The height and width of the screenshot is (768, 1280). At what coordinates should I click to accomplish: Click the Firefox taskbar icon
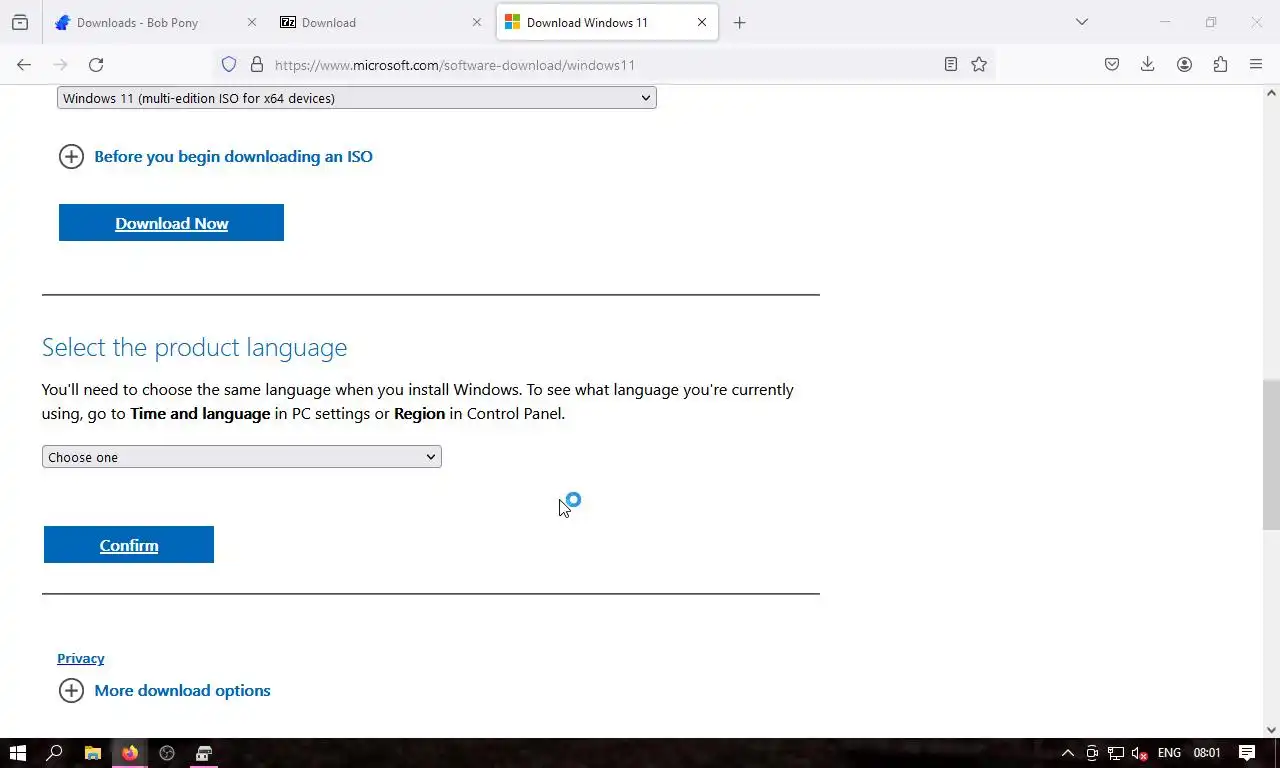pos(130,753)
